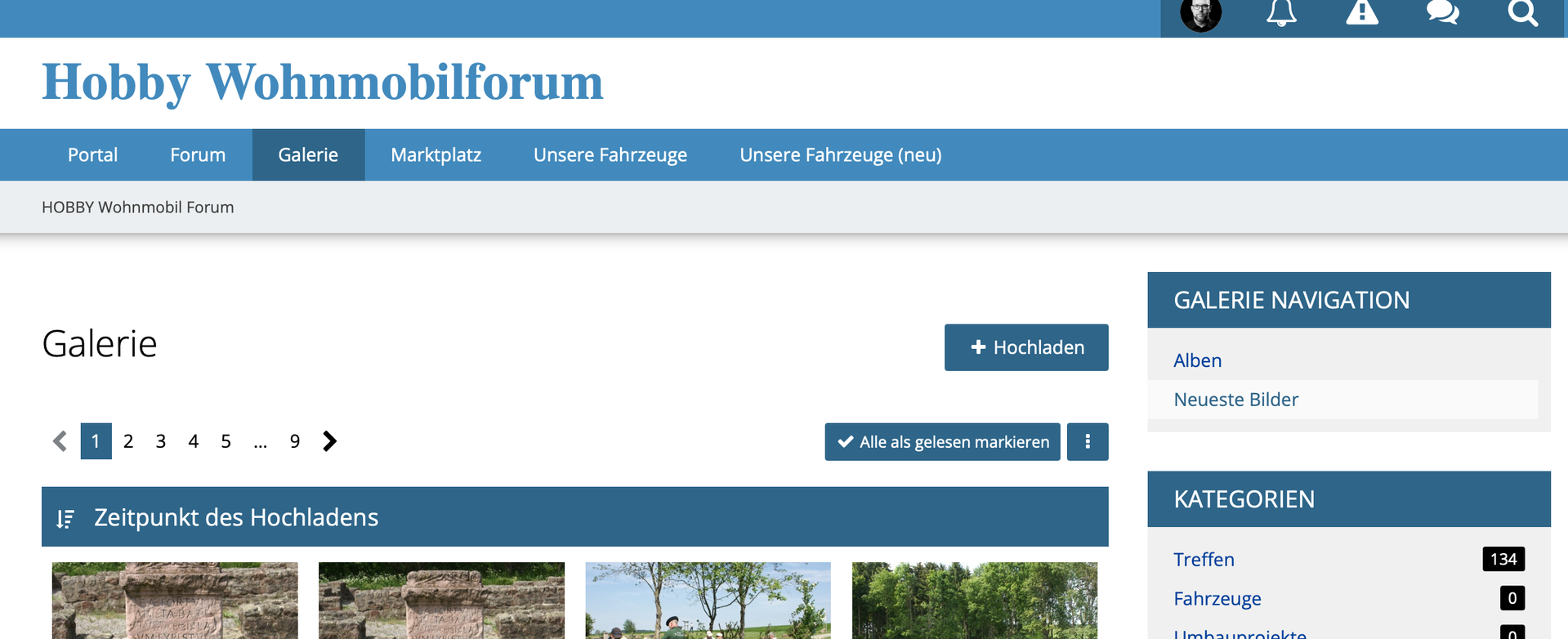Click the previous page arrow
The width and height of the screenshot is (1568, 639).
pos(60,441)
